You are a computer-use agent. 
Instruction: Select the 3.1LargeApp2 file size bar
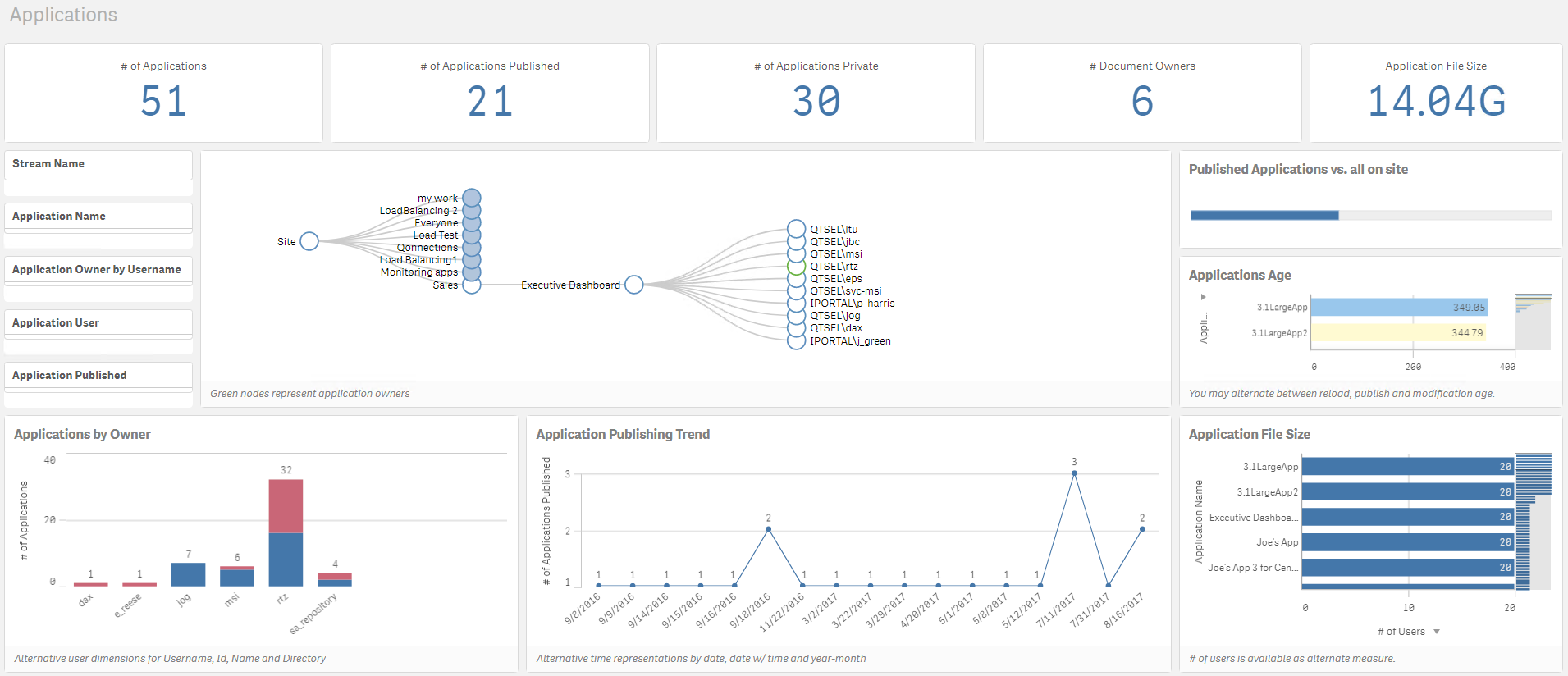click(1407, 491)
